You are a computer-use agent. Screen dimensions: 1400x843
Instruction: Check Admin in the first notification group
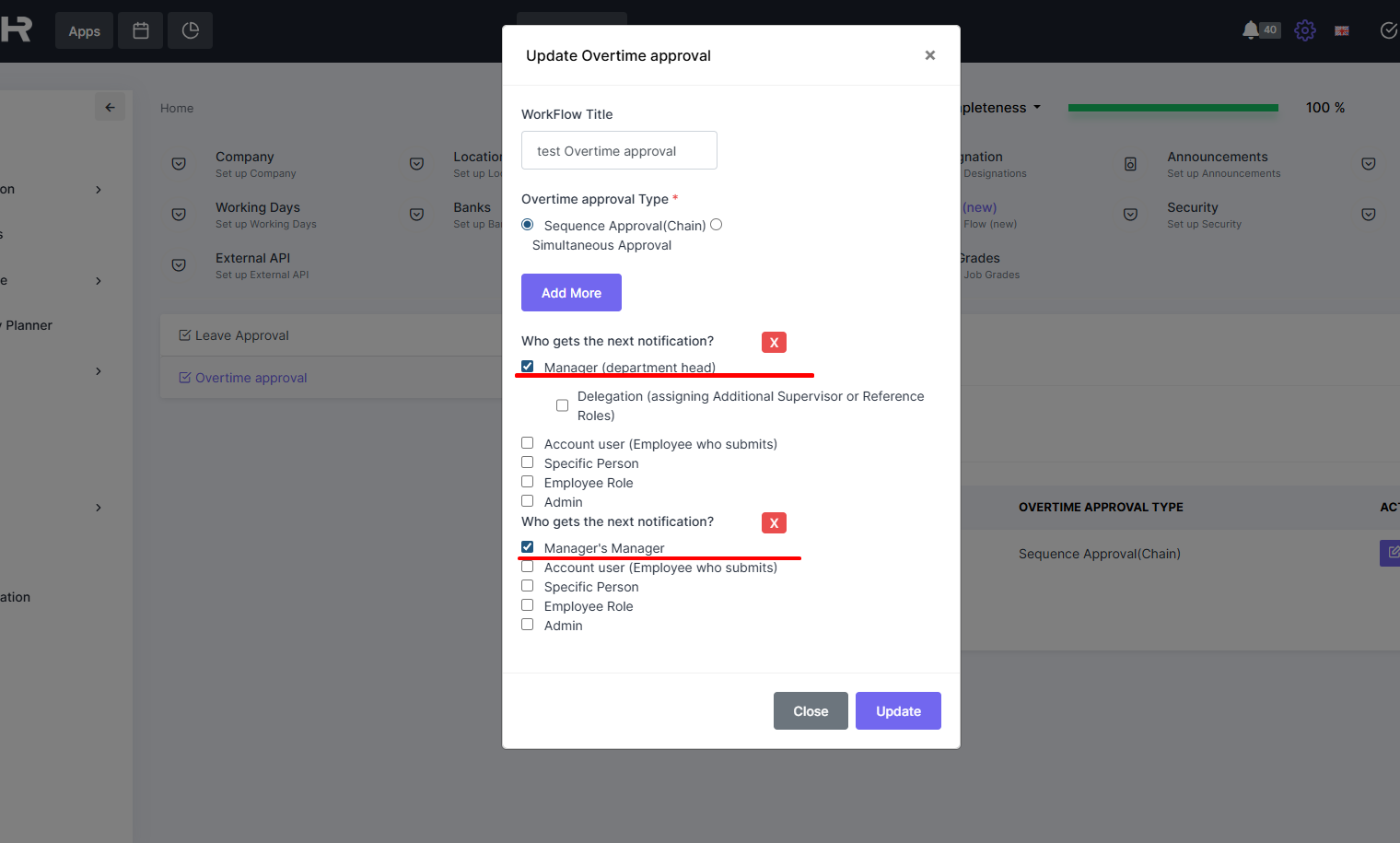pyautogui.click(x=528, y=501)
